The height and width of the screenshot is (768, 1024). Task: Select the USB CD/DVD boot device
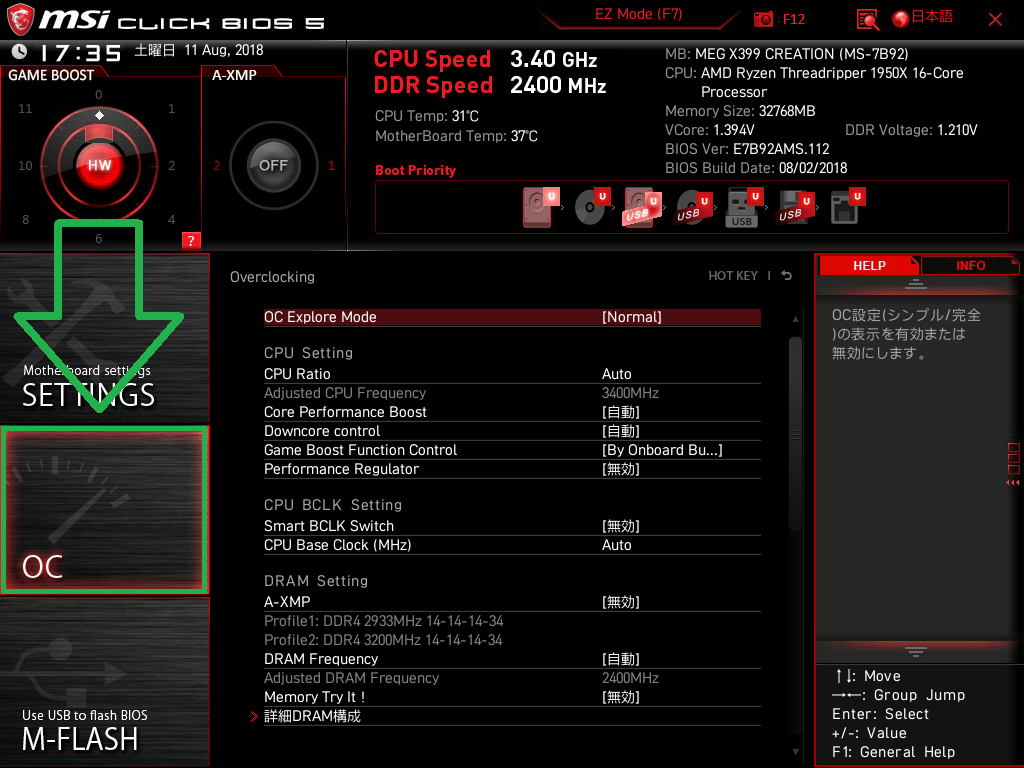(693, 207)
